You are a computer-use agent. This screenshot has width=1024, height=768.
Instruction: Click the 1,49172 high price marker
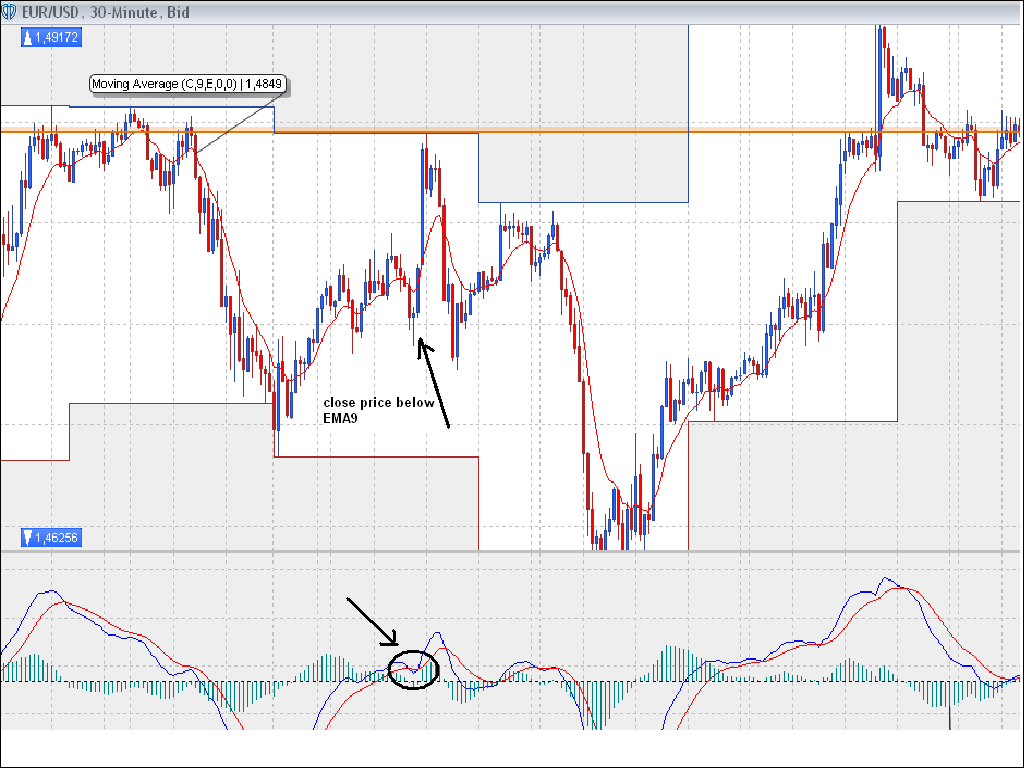(51, 37)
